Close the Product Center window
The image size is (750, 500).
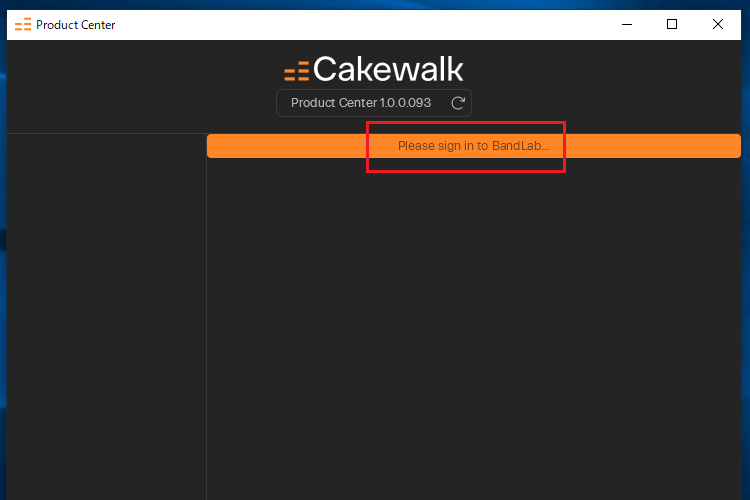coord(717,24)
